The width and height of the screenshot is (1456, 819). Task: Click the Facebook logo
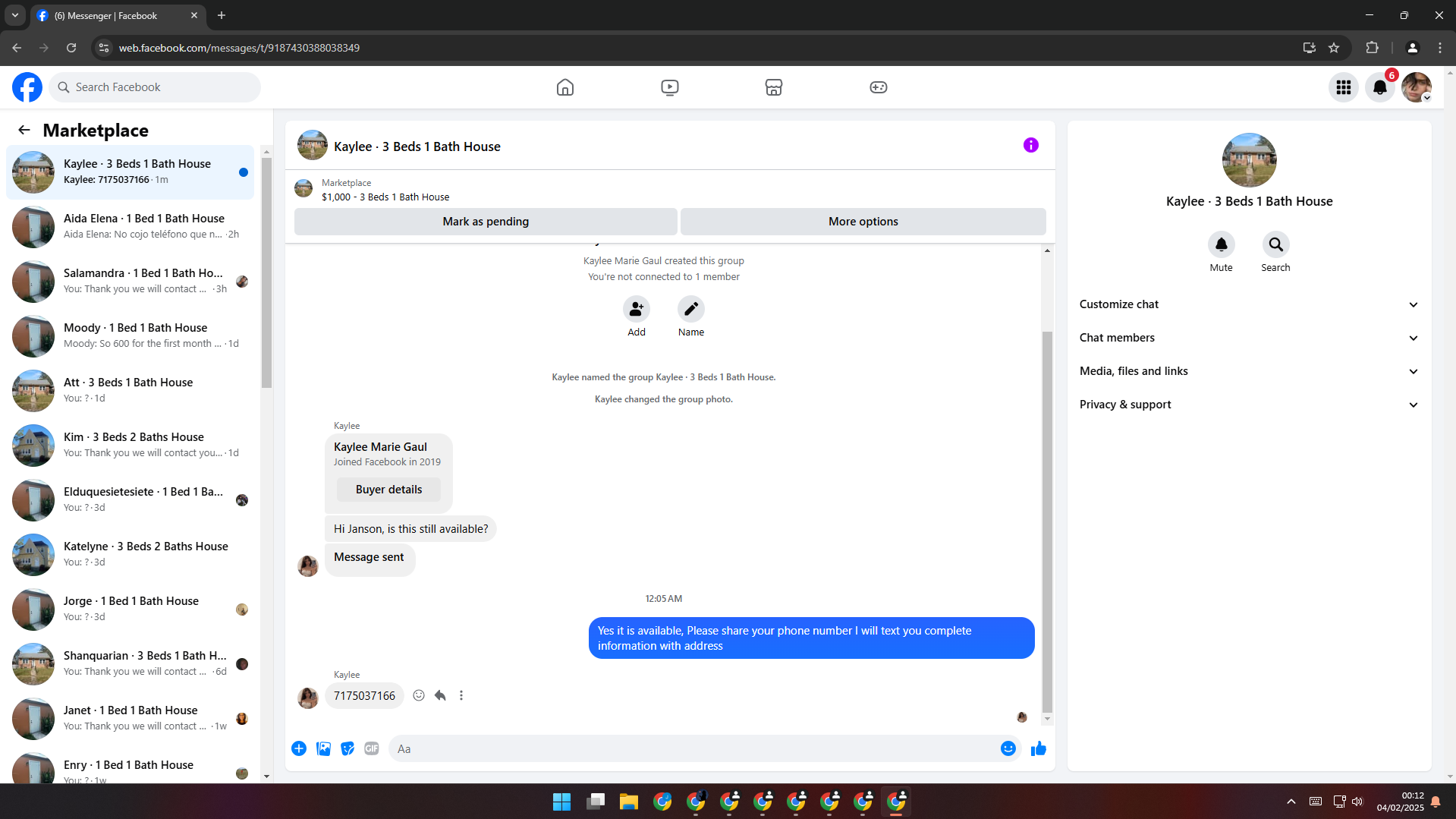pyautogui.click(x=27, y=87)
